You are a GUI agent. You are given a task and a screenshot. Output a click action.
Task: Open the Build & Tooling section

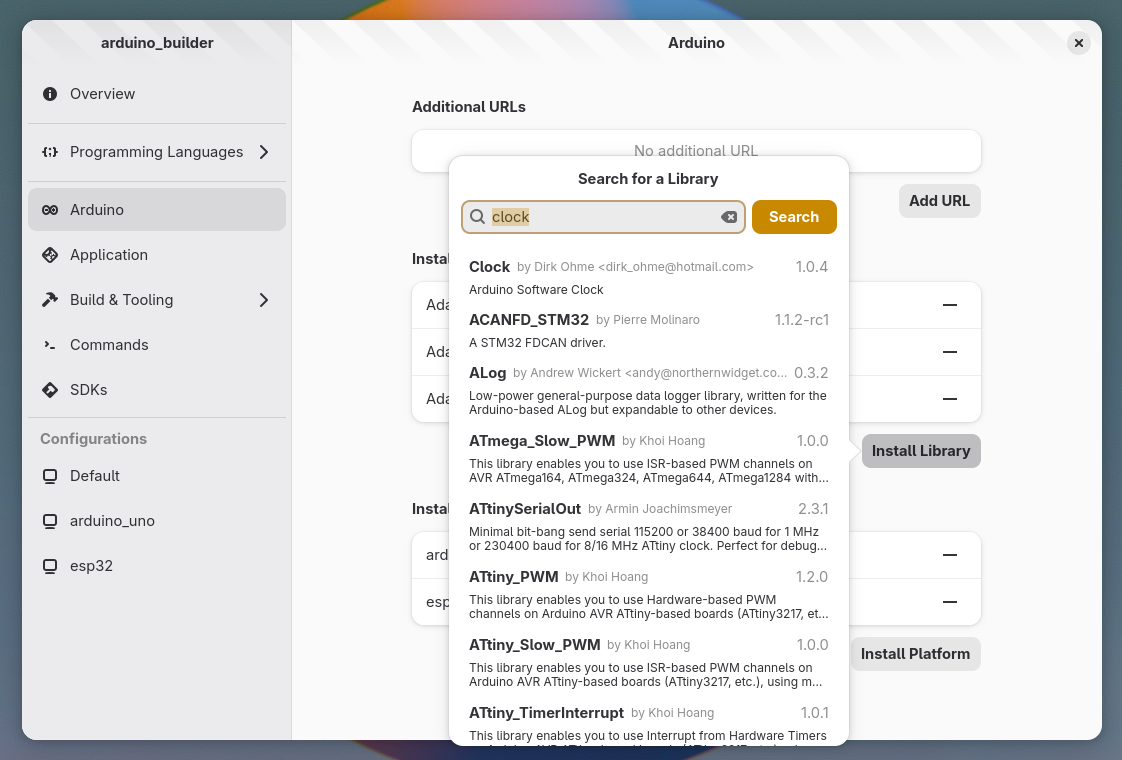point(157,300)
